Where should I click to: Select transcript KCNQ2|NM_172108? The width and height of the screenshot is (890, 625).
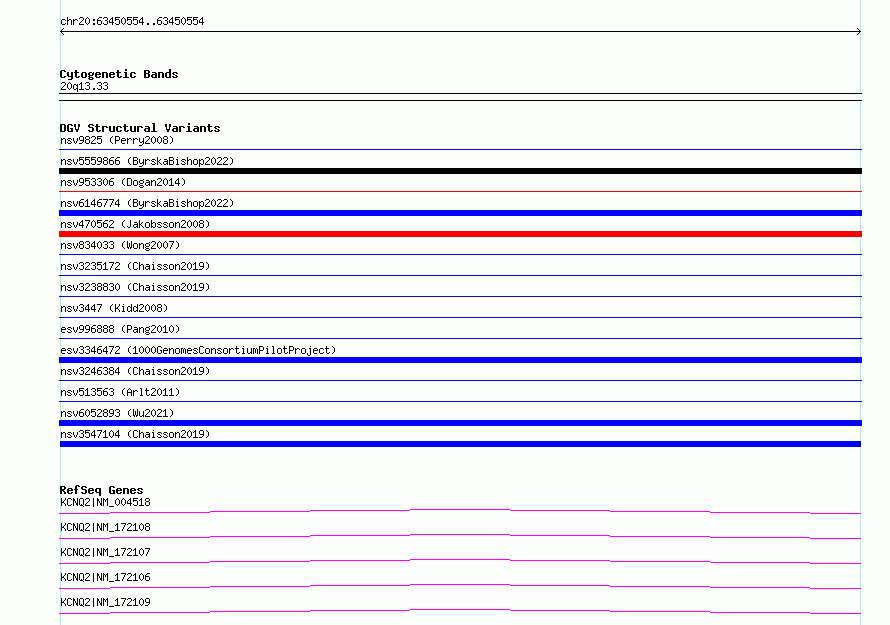105,527
